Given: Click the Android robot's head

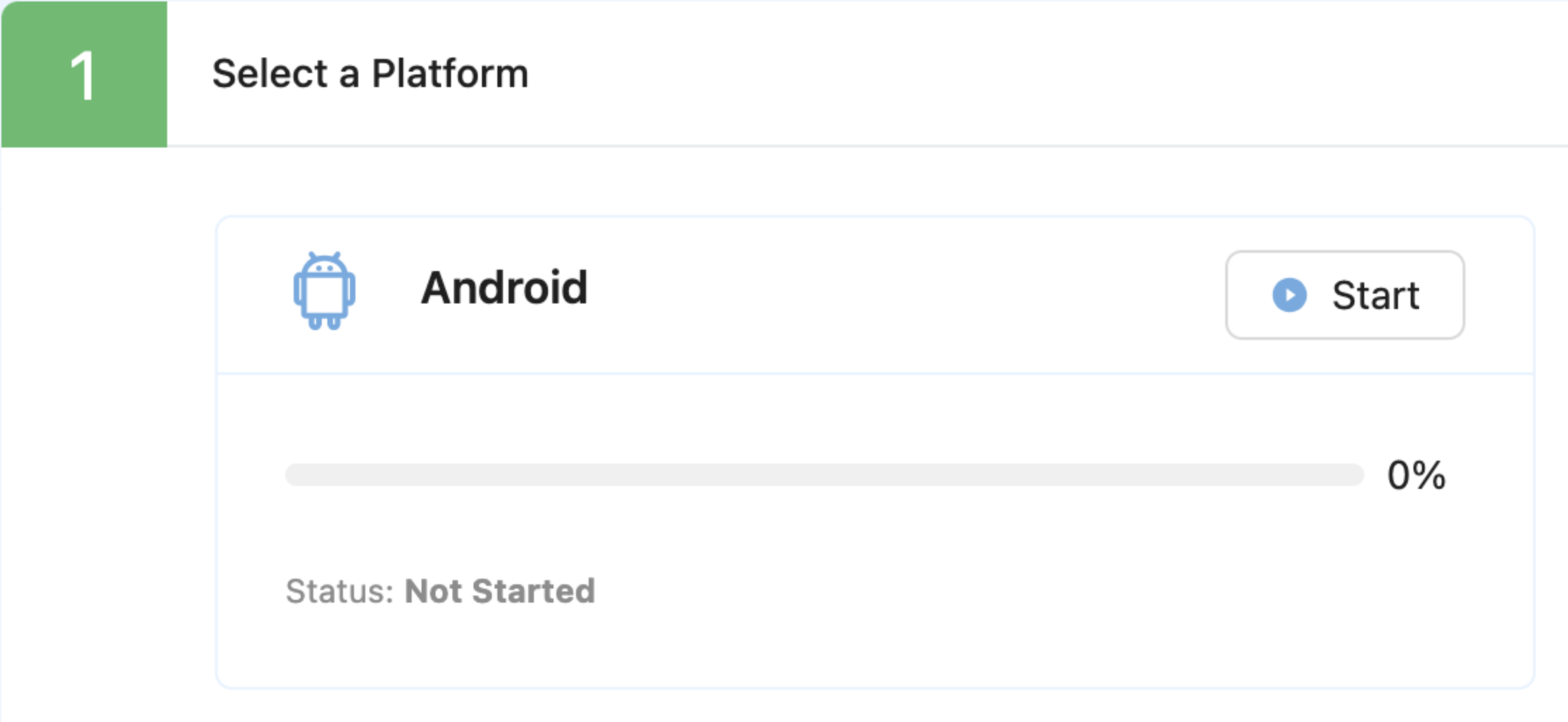Looking at the screenshot, I should (x=324, y=265).
